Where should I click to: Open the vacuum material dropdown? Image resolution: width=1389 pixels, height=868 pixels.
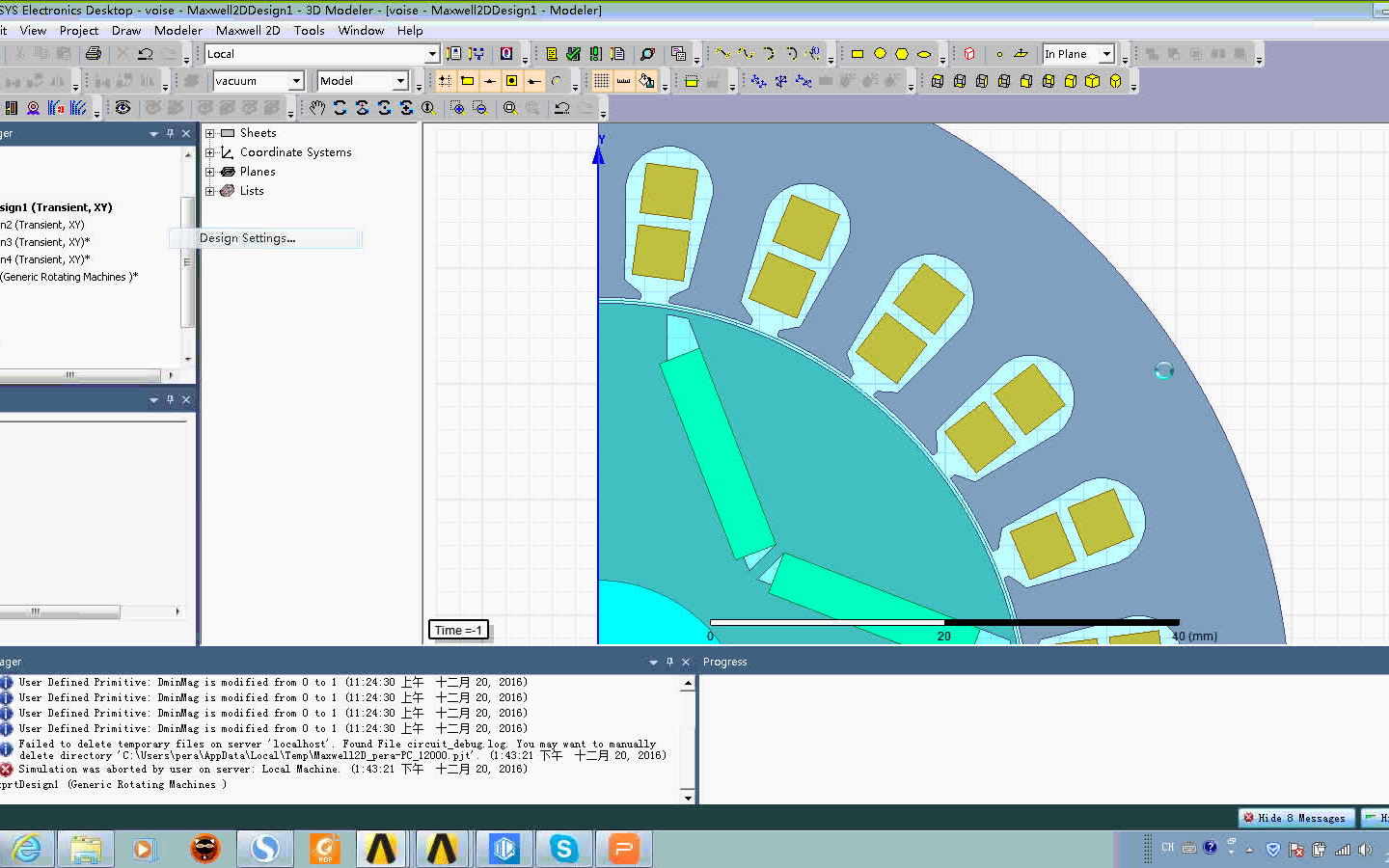click(296, 81)
